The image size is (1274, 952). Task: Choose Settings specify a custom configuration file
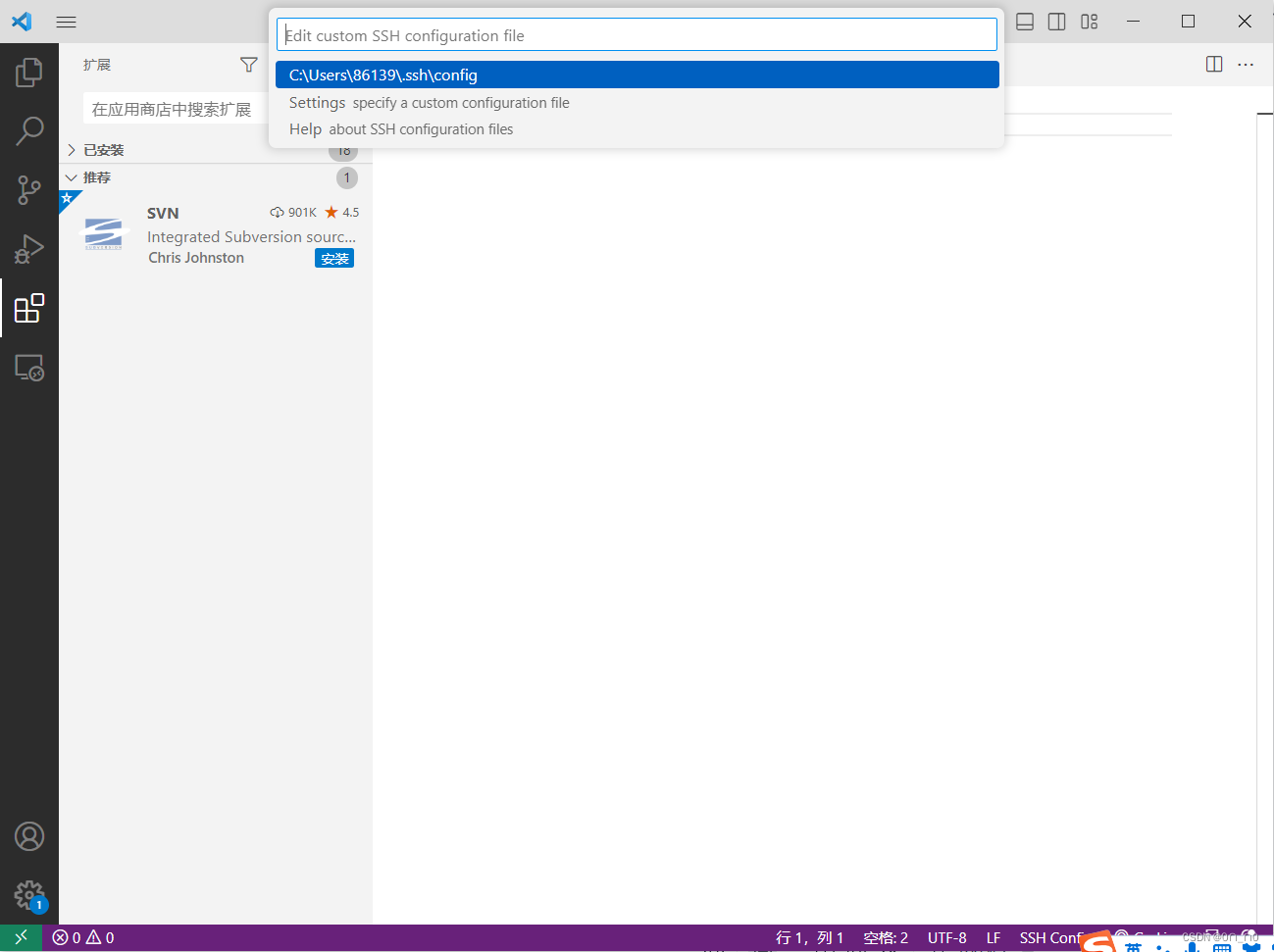637,103
